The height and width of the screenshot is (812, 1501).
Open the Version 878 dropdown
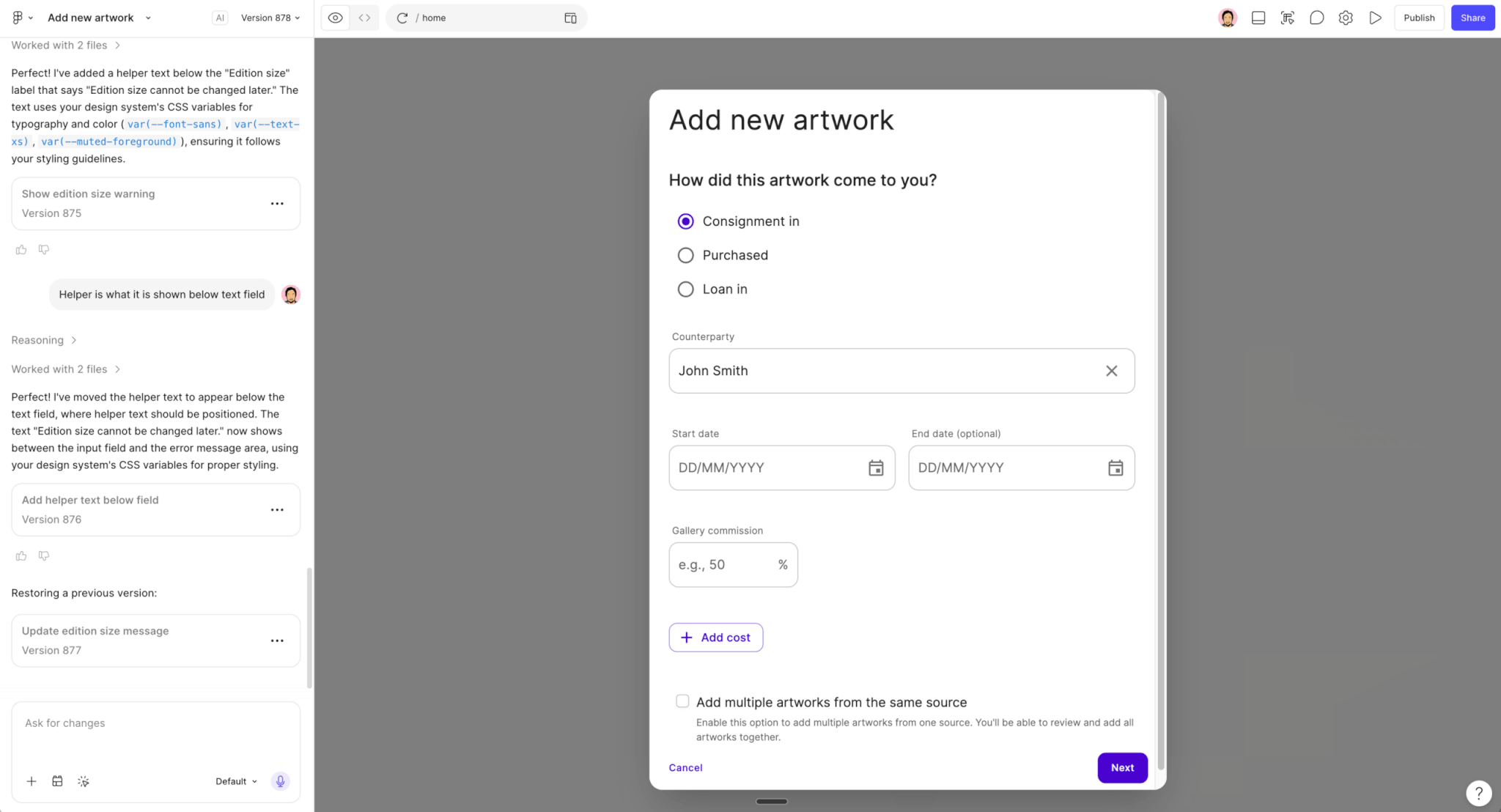270,18
